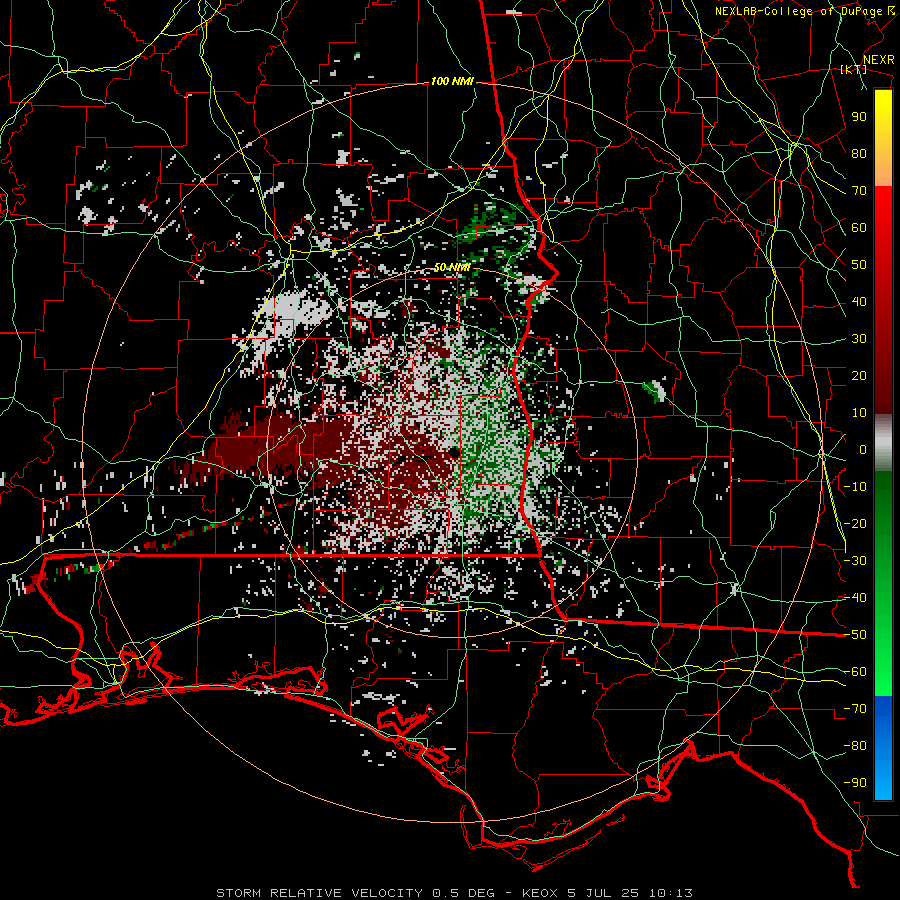The width and height of the screenshot is (900, 900).
Task: Click the 50 NMI range ring label
Action: [452, 267]
